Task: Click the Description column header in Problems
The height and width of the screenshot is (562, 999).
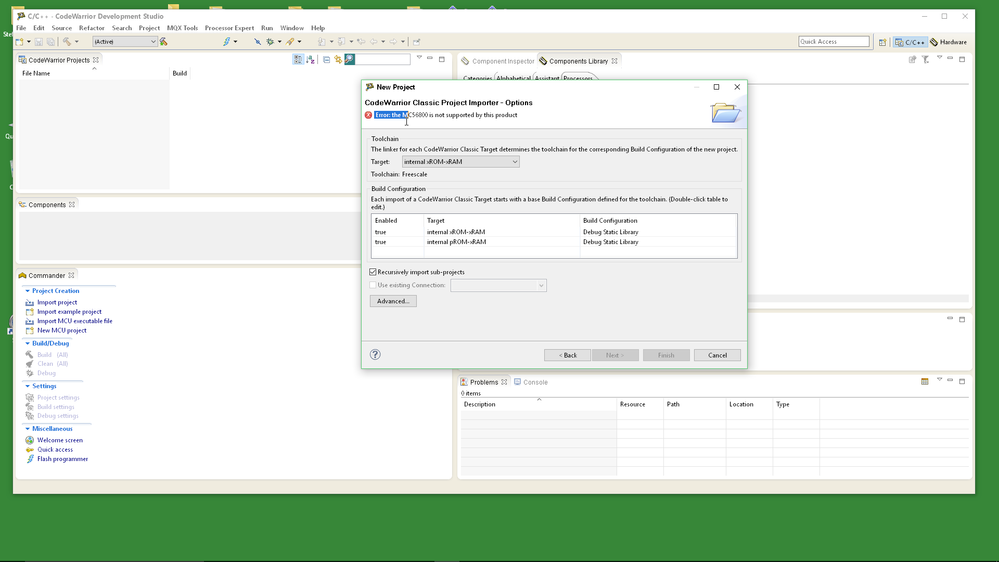Action: pyautogui.click(x=538, y=405)
